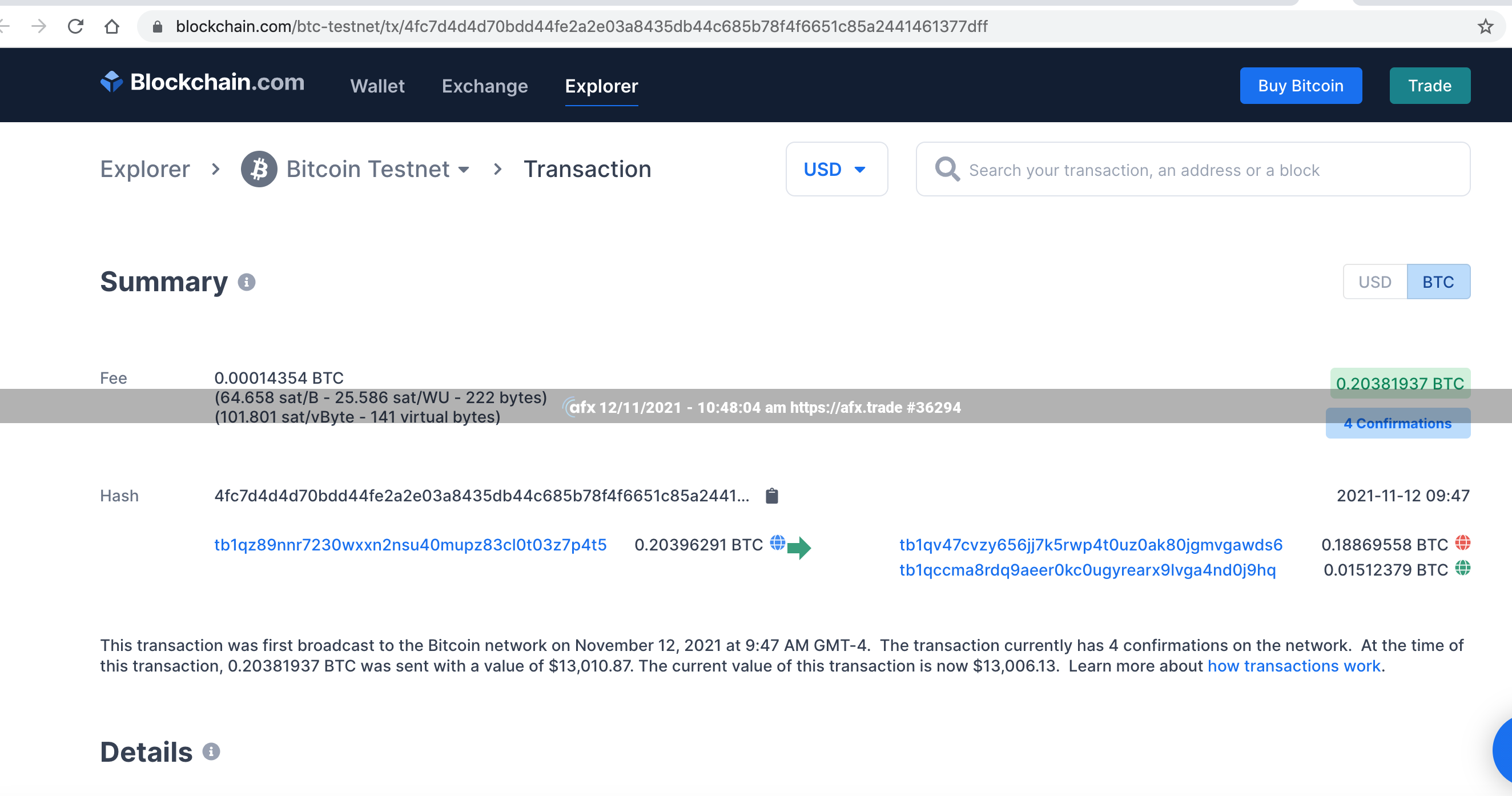Click the browser home icon
1512x796 pixels.
tap(111, 26)
